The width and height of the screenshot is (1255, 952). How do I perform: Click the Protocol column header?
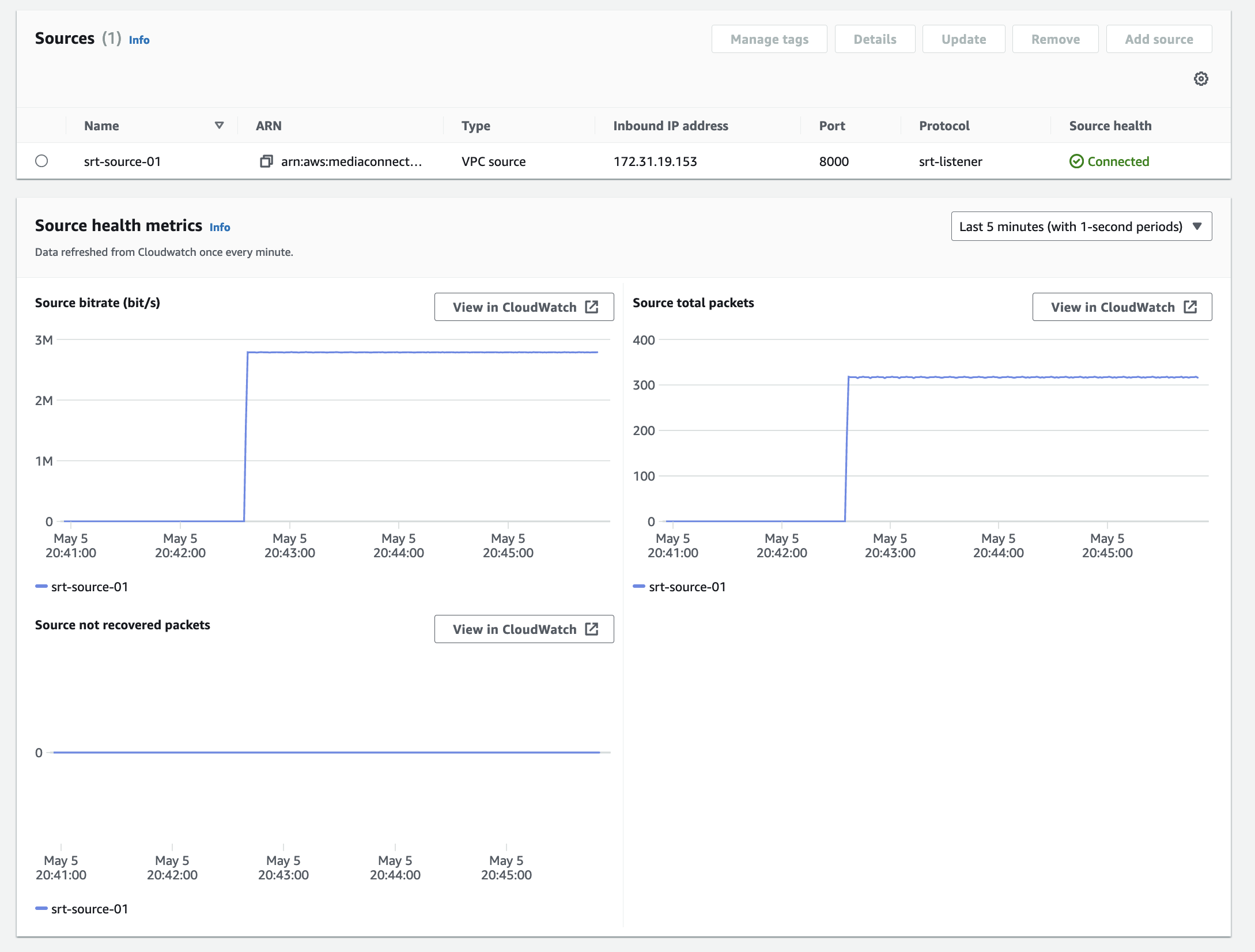point(944,126)
